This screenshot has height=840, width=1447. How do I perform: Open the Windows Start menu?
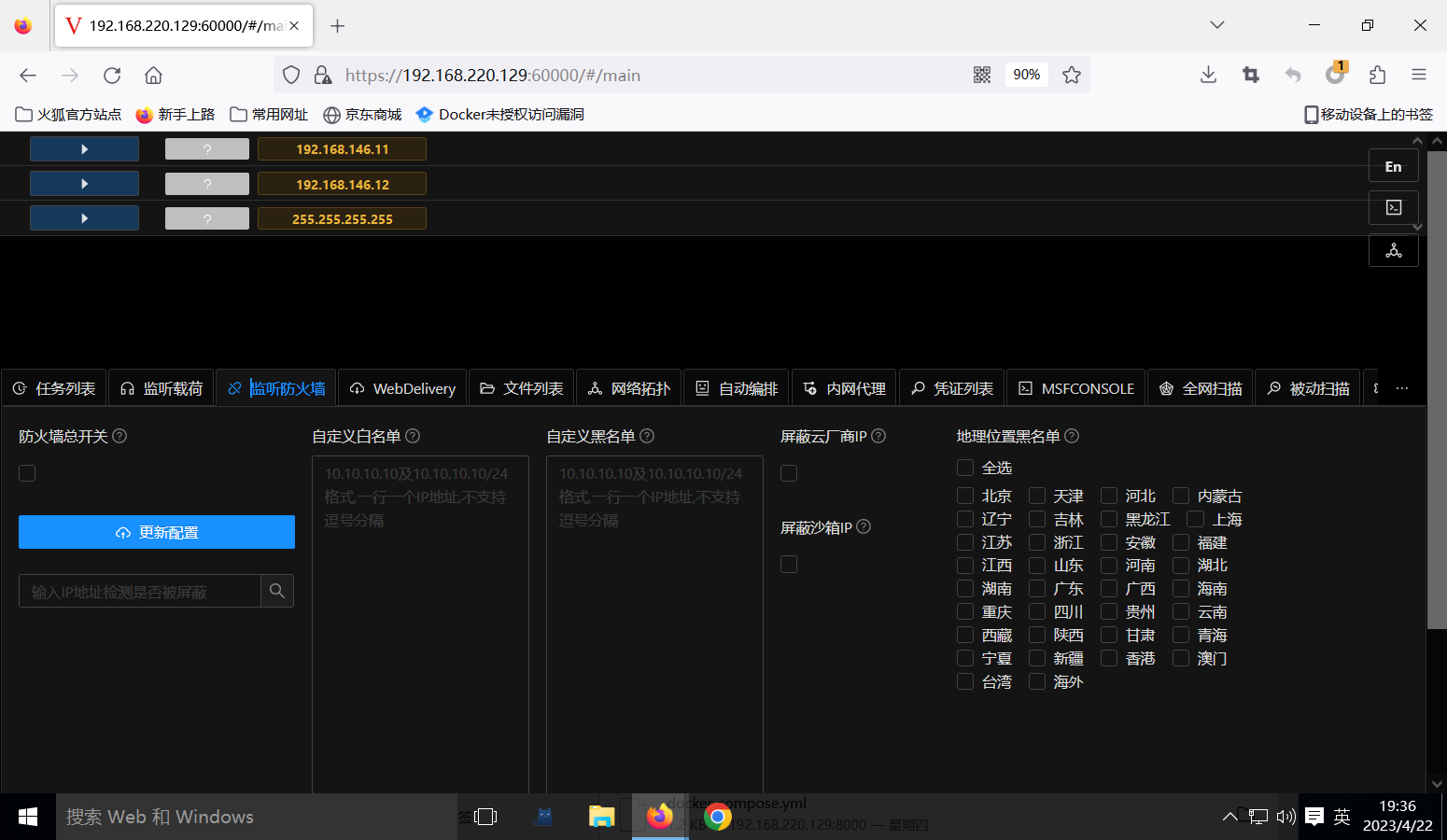27,816
